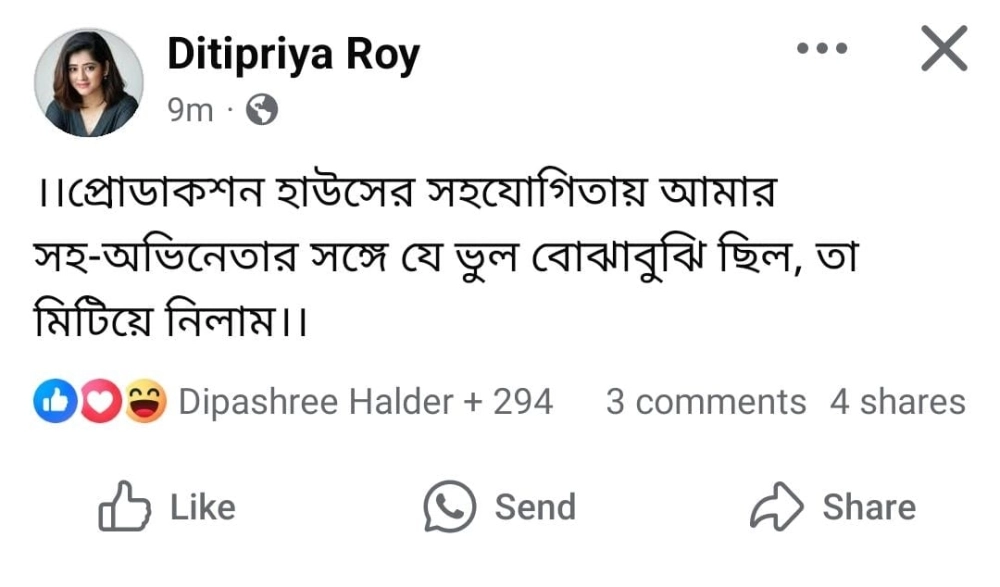Click the globe public audience icon
The width and height of the screenshot is (1000, 587).
pos(262,110)
